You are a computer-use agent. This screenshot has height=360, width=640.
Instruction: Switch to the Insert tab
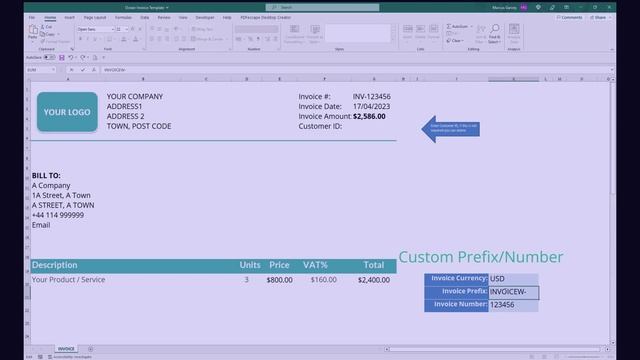pyautogui.click(x=69, y=18)
